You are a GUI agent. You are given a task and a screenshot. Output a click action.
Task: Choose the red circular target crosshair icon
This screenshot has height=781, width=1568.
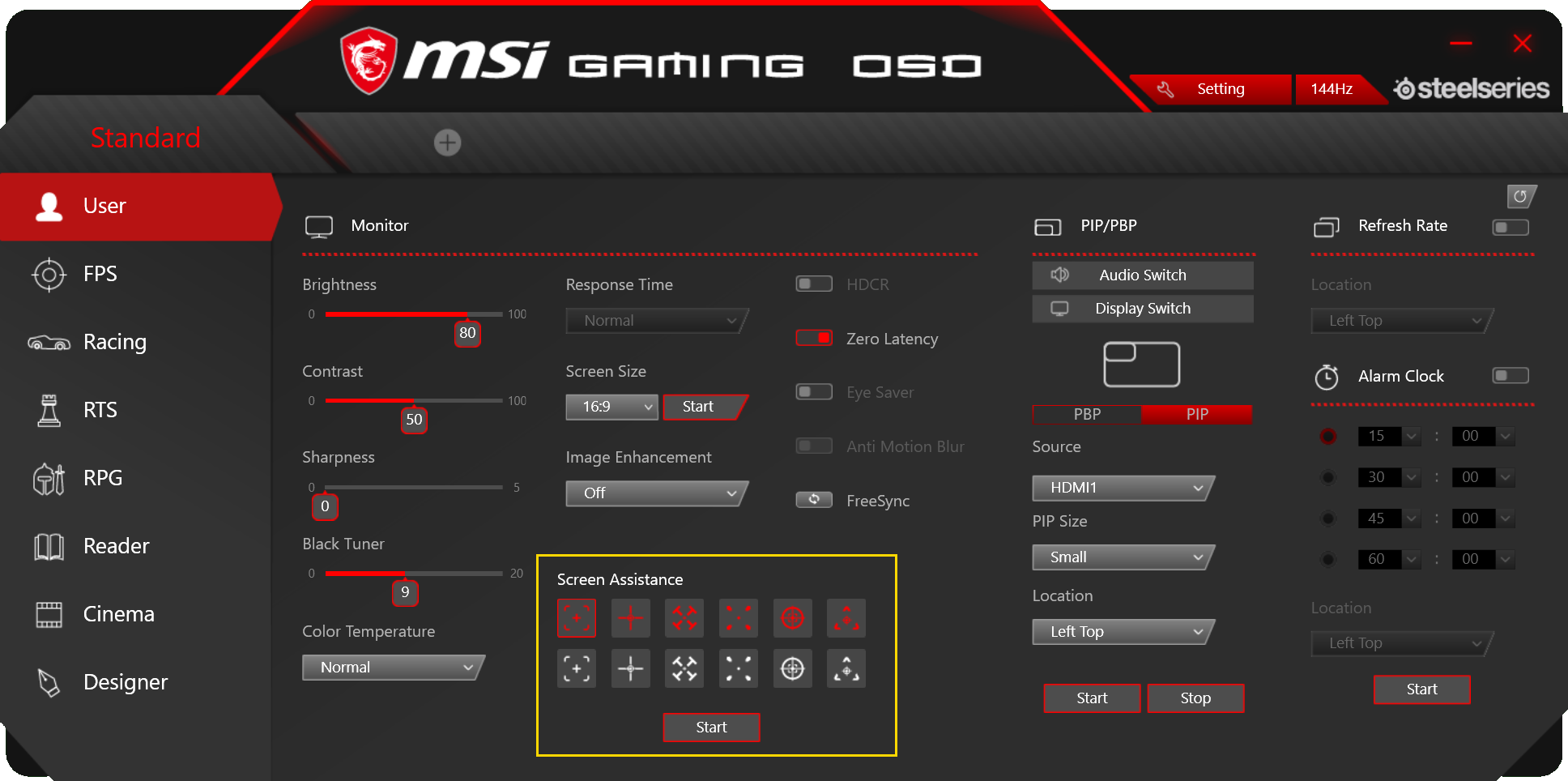click(x=792, y=618)
